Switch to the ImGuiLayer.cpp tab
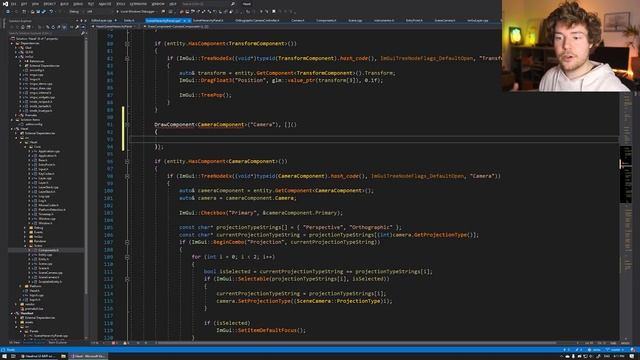The image size is (640, 360). [478, 20]
